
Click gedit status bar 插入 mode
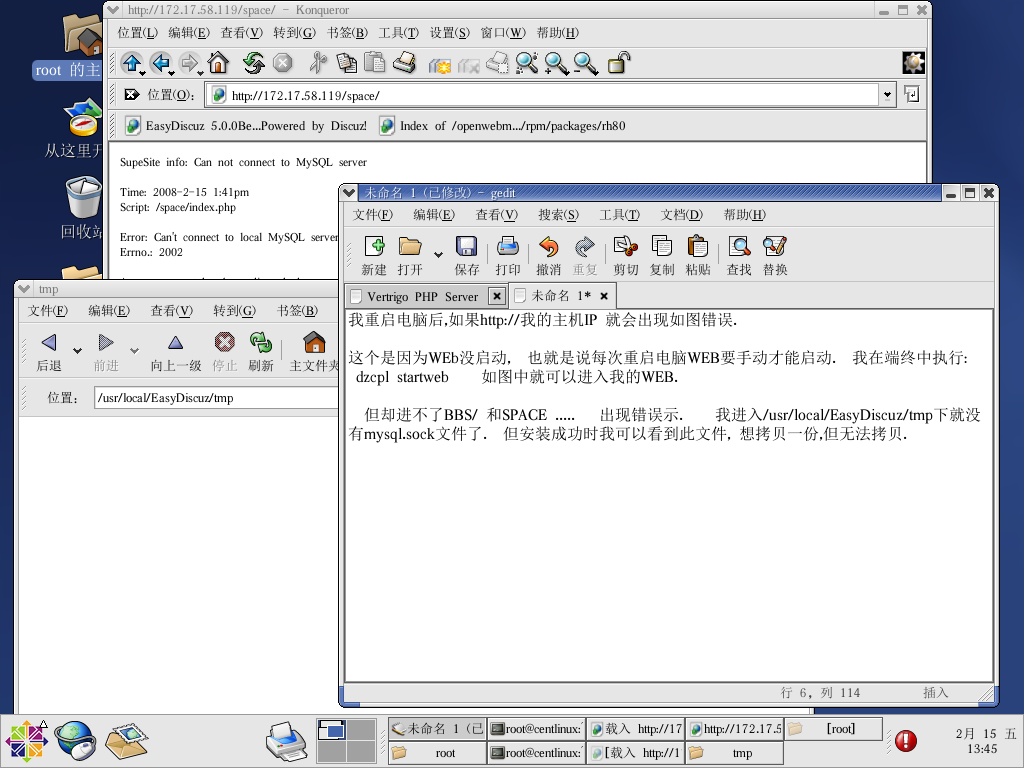coord(935,693)
